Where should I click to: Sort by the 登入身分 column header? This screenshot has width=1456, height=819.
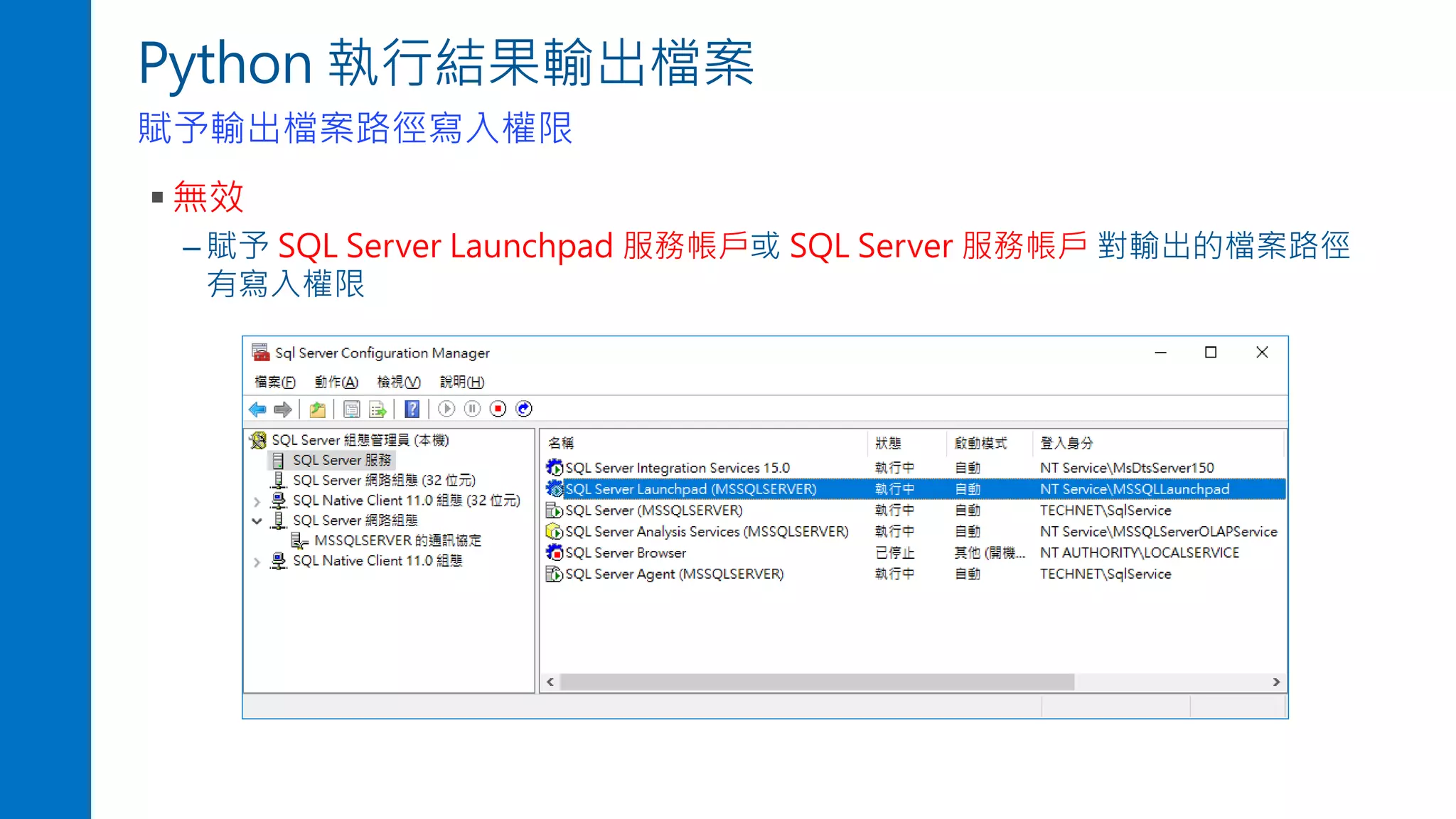pyautogui.click(x=1158, y=443)
